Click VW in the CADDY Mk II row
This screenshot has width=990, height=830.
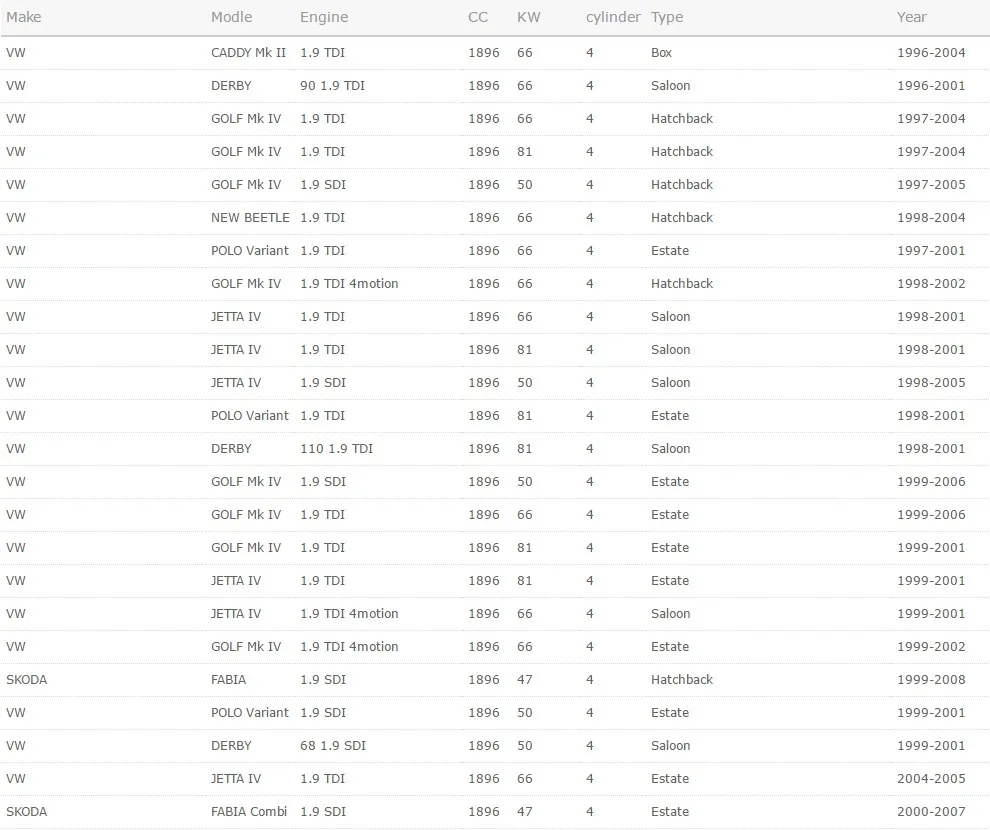(16, 53)
